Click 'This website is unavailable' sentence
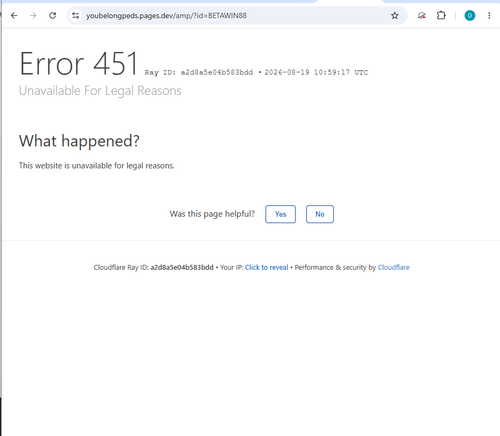This screenshot has width=500, height=436. (x=97, y=166)
